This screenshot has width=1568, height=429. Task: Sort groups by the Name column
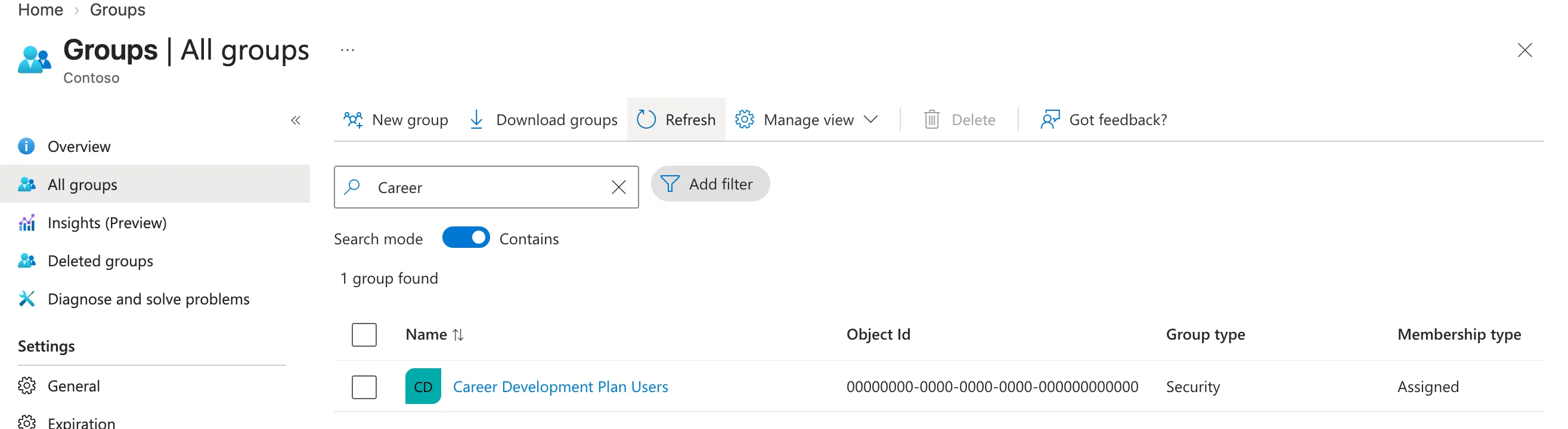coord(435,335)
